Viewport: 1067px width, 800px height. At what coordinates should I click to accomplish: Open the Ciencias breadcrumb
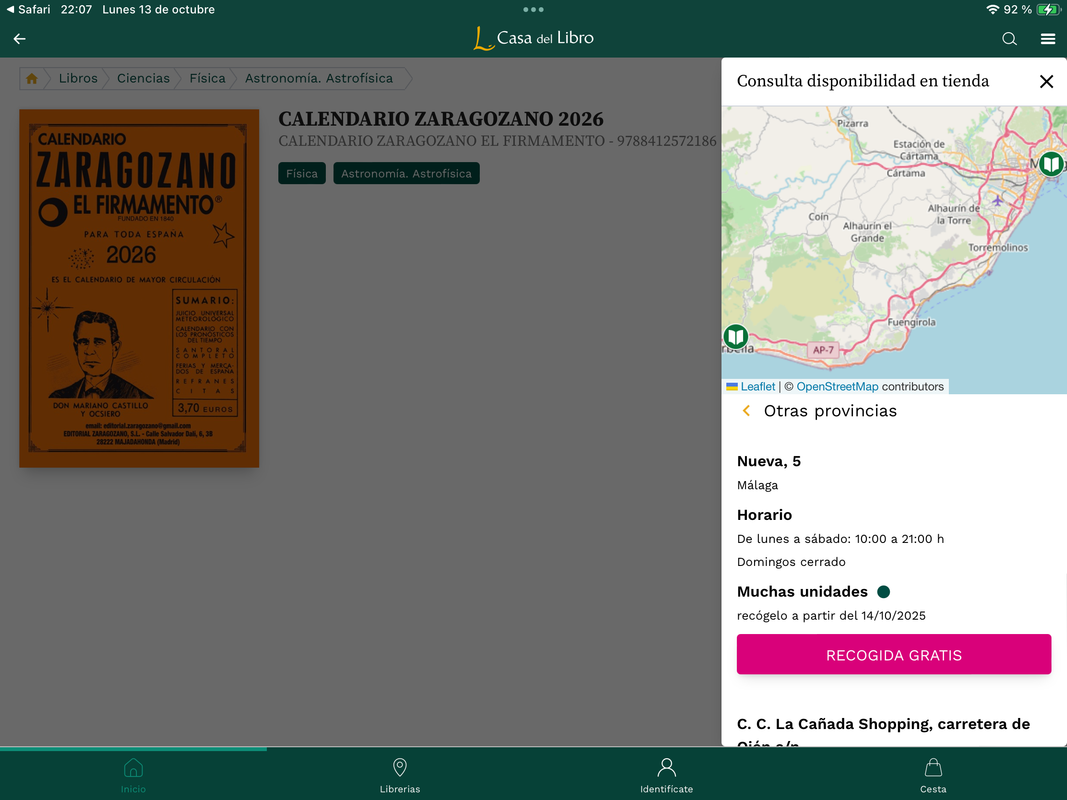coord(143,78)
